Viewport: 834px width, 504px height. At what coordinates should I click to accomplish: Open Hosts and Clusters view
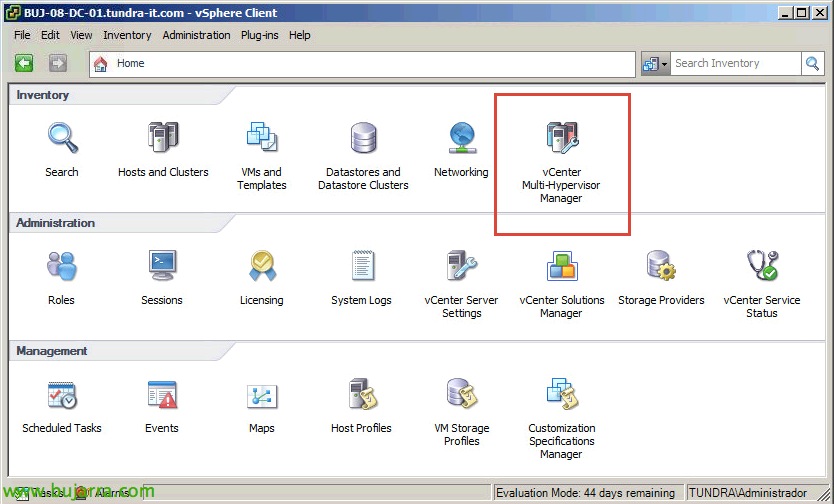pyautogui.click(x=163, y=138)
